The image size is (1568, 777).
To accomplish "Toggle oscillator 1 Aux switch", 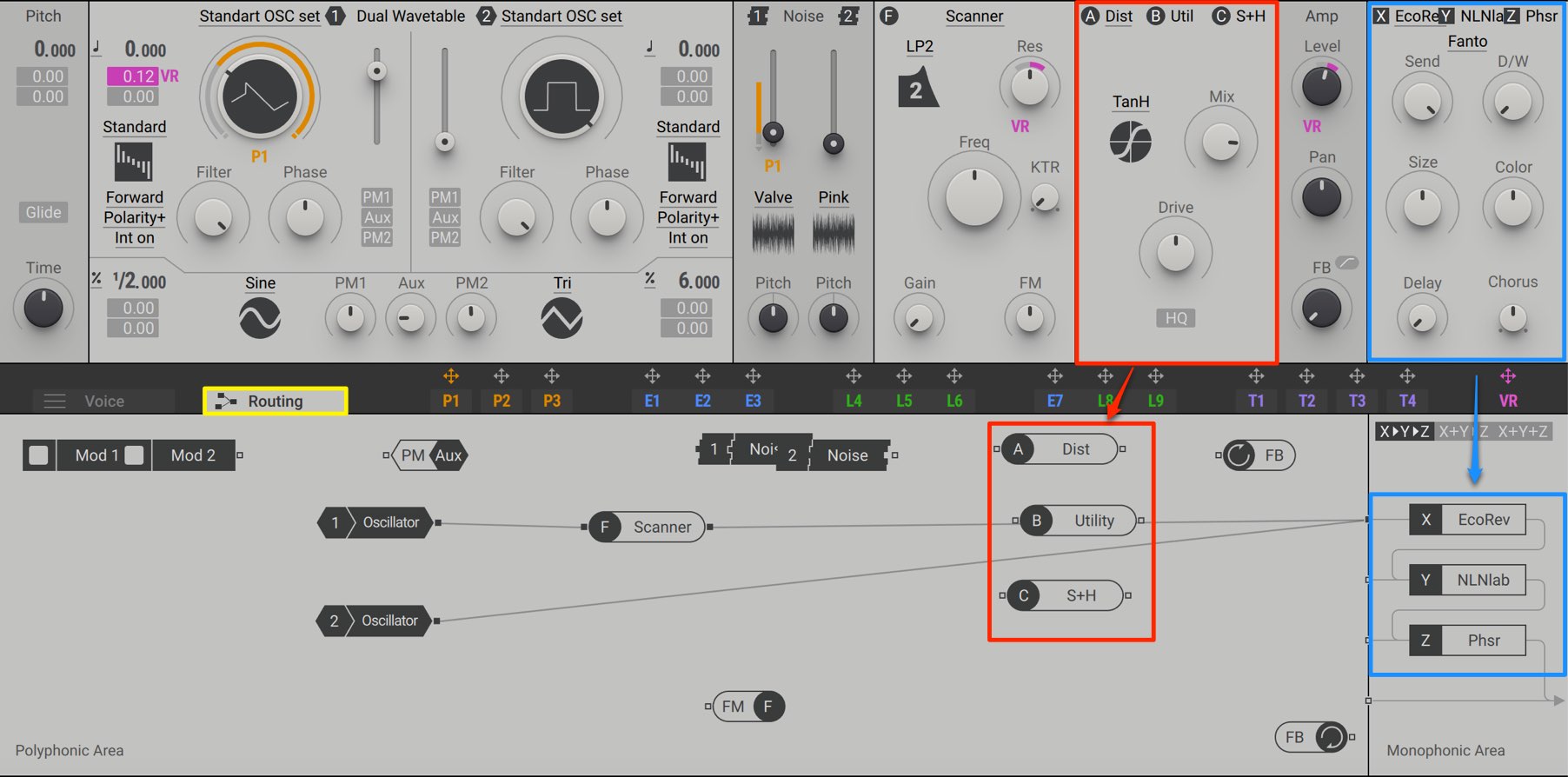I will coord(376,217).
